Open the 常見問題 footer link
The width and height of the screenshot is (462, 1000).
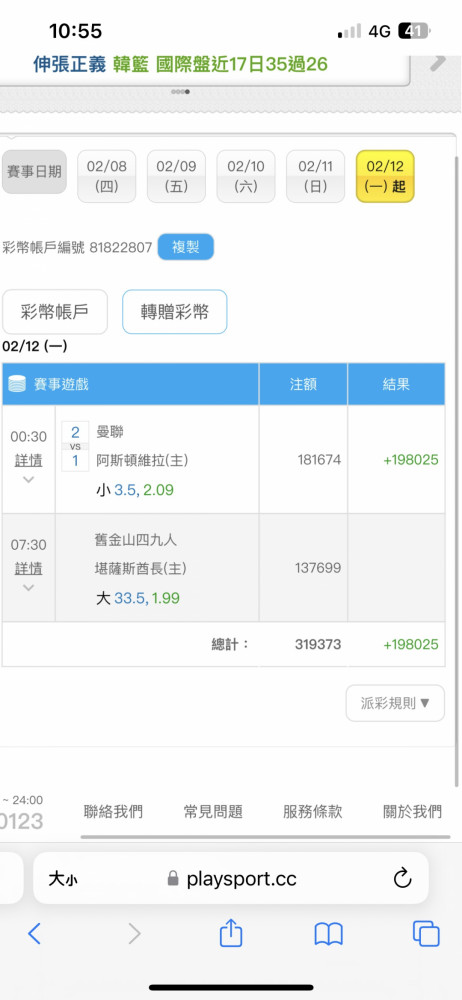pyautogui.click(x=213, y=812)
